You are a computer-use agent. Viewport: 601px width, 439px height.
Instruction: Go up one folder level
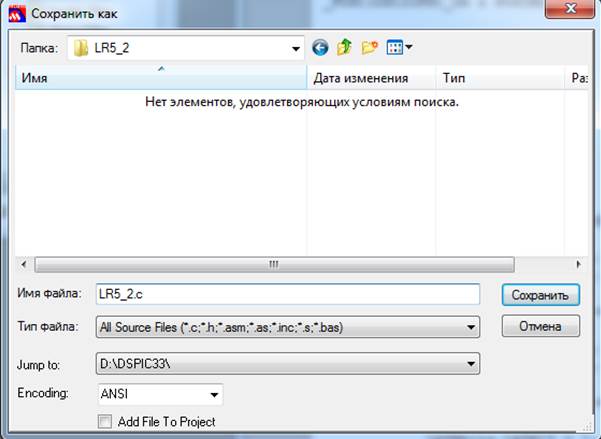click(x=344, y=48)
